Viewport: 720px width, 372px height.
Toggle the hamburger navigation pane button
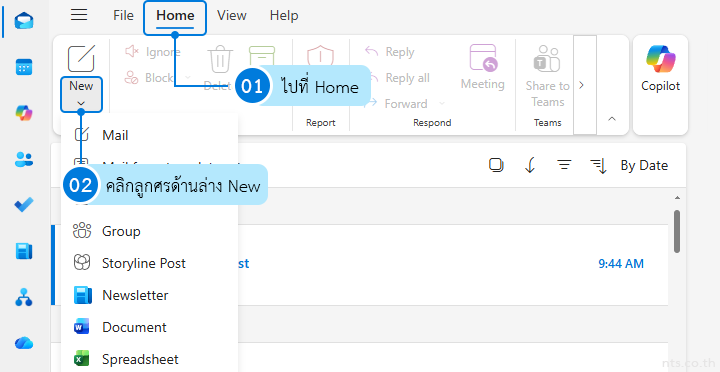click(79, 15)
